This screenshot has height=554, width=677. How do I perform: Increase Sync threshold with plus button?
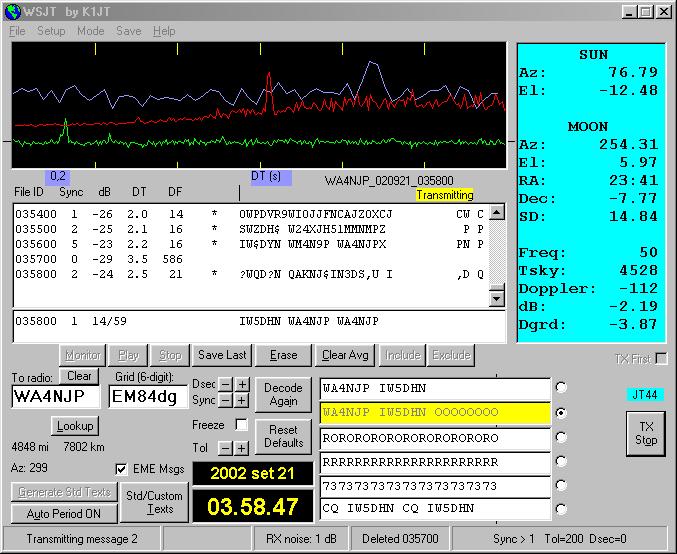[242, 400]
